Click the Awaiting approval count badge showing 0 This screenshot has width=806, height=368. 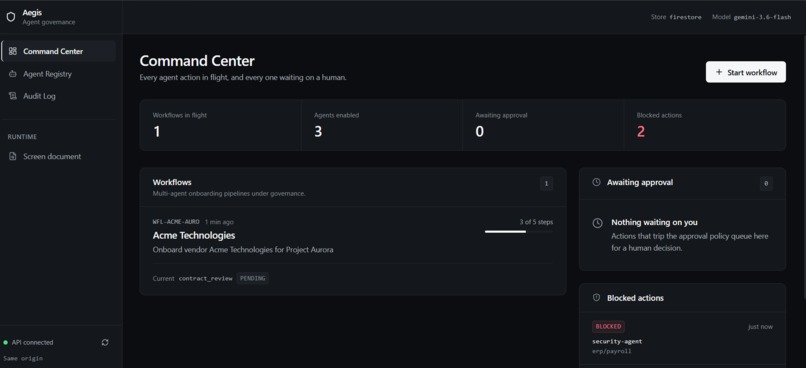coord(766,183)
